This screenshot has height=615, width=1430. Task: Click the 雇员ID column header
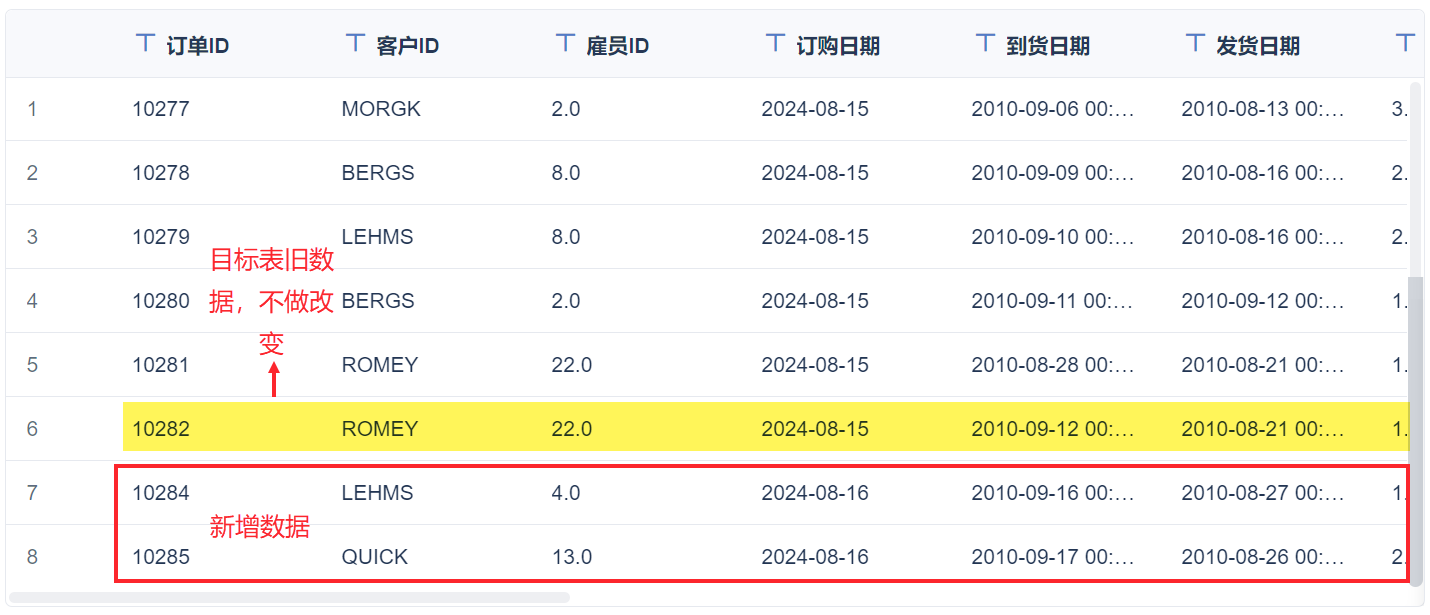[x=618, y=46]
